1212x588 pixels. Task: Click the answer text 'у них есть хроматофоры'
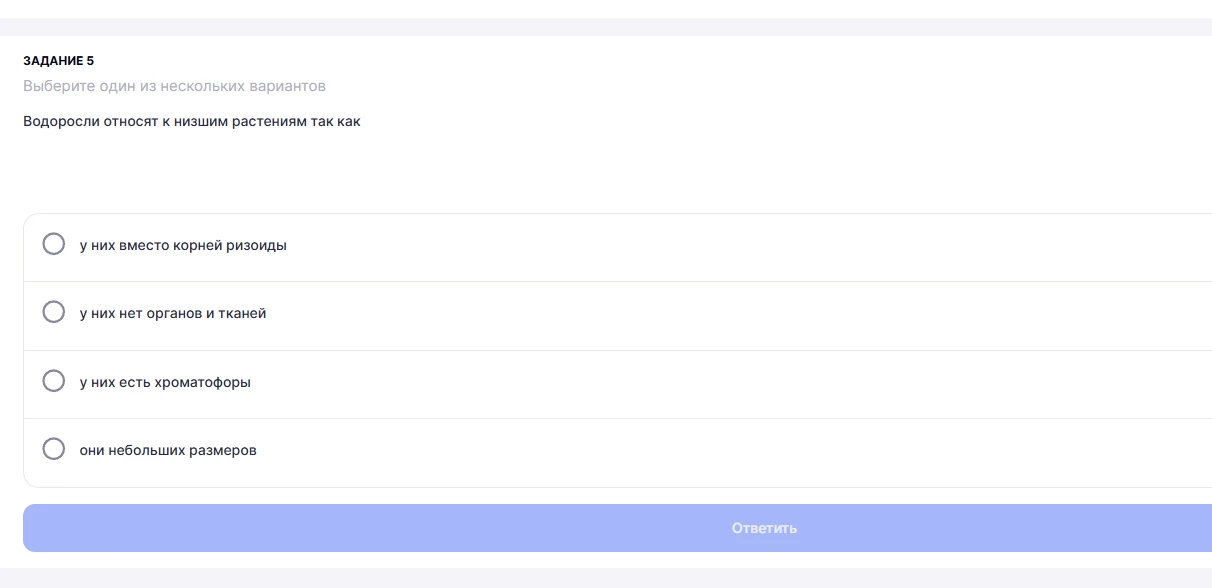(165, 382)
